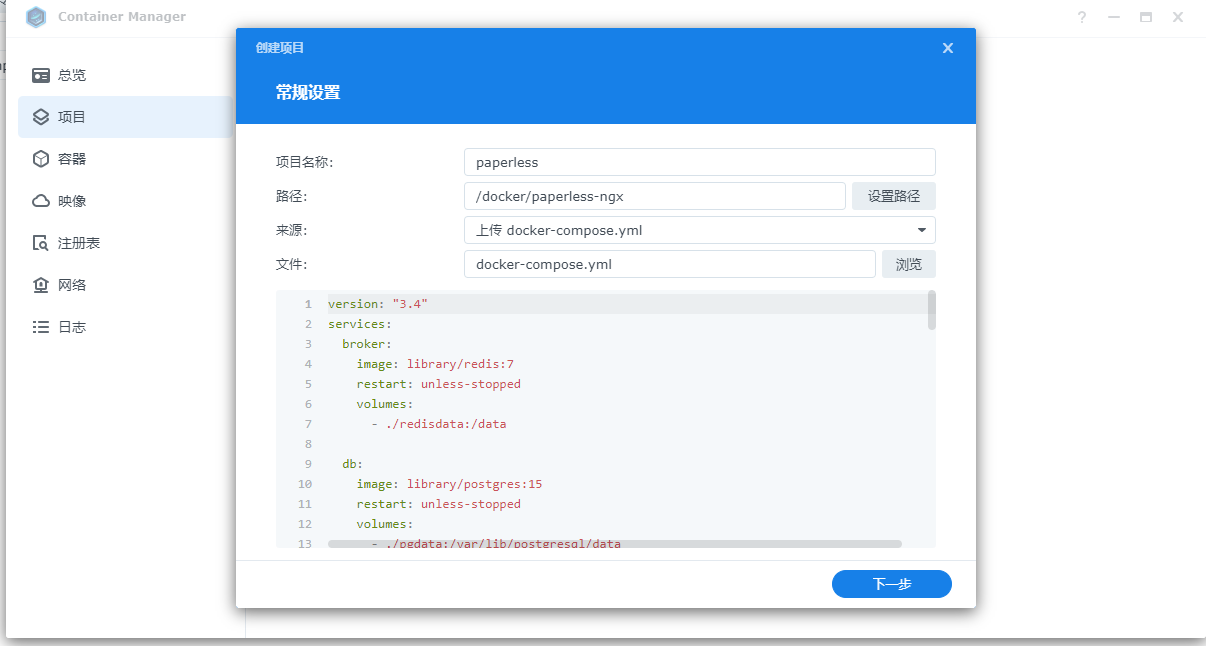The width and height of the screenshot is (1206, 646).
Task: Click the Log (日志) list icon
Action: click(41, 327)
